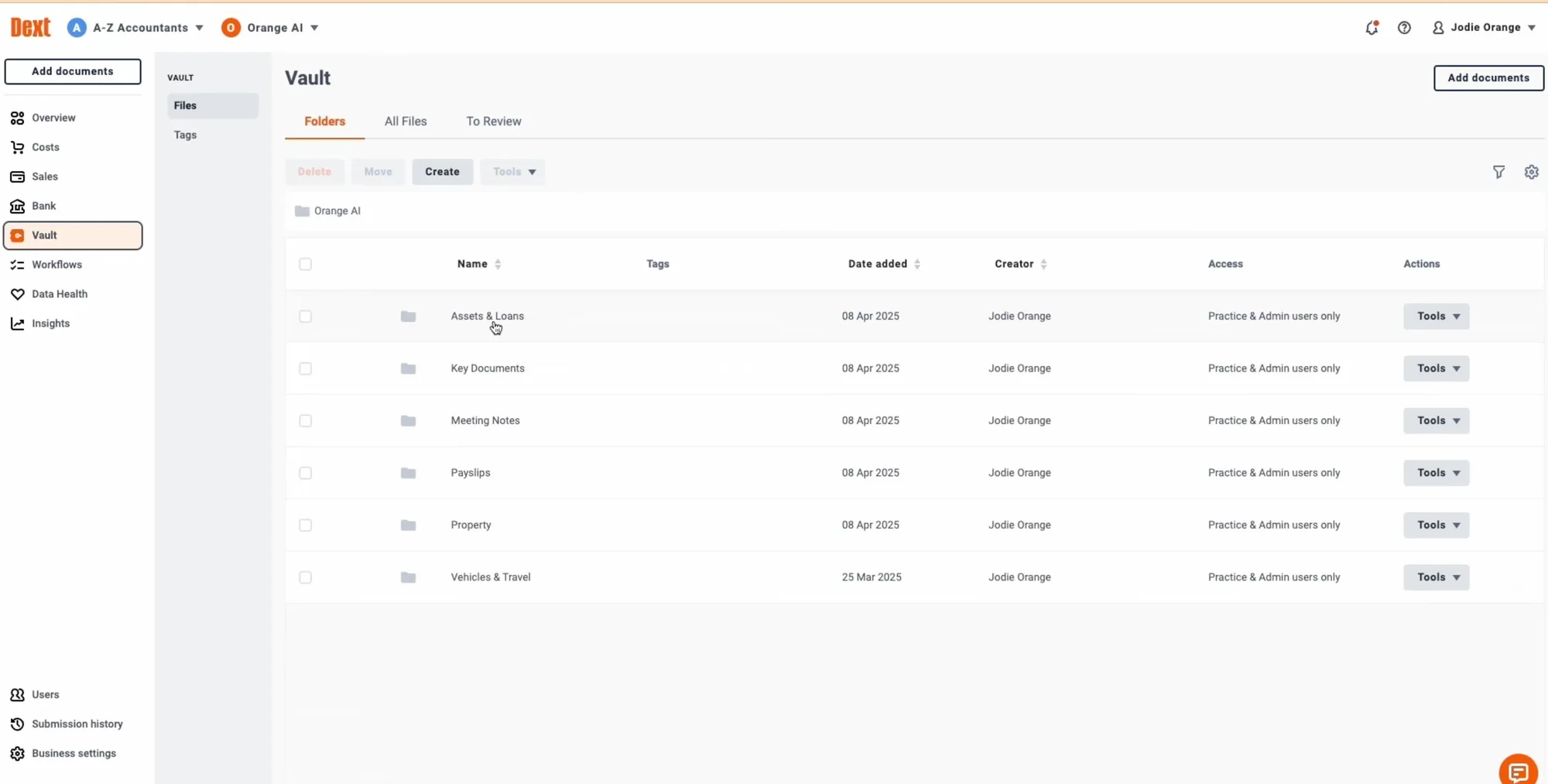Open the filter funnel icon
The height and width of the screenshot is (784, 1548).
coord(1498,172)
